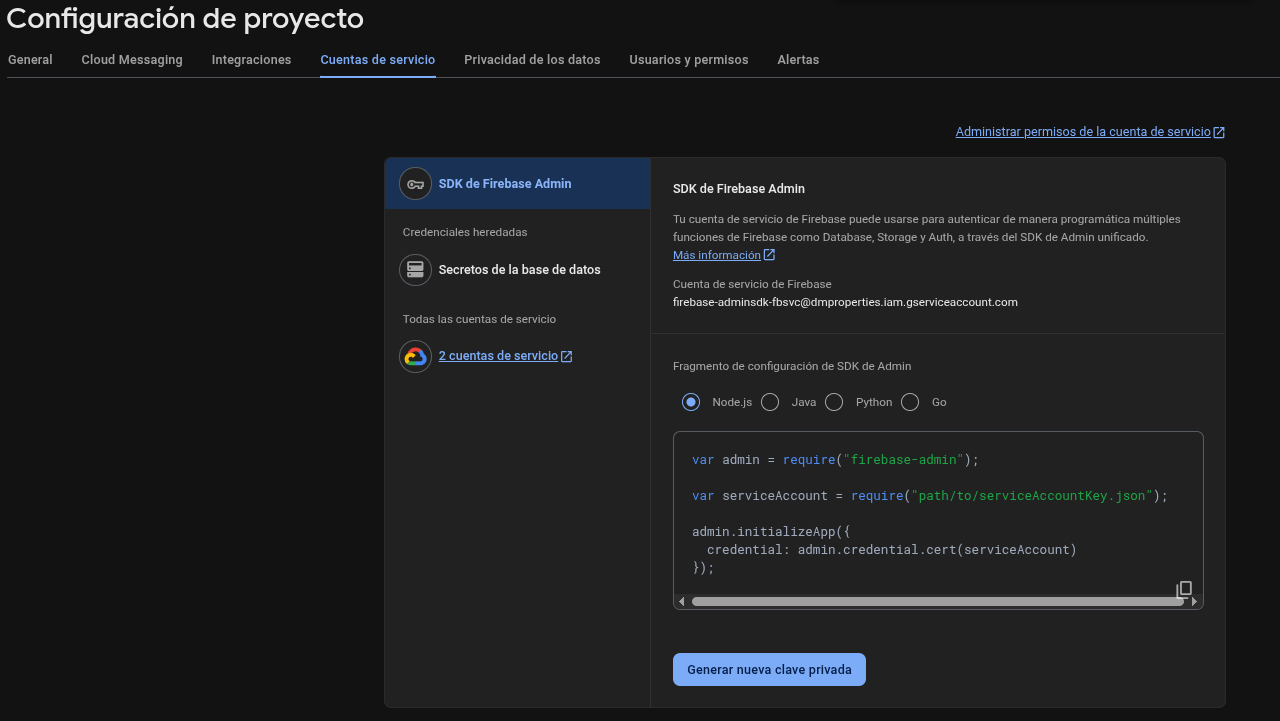Open Administrar permisos de la cuenta de servicio link
The height and width of the screenshot is (721, 1280).
pos(1083,132)
